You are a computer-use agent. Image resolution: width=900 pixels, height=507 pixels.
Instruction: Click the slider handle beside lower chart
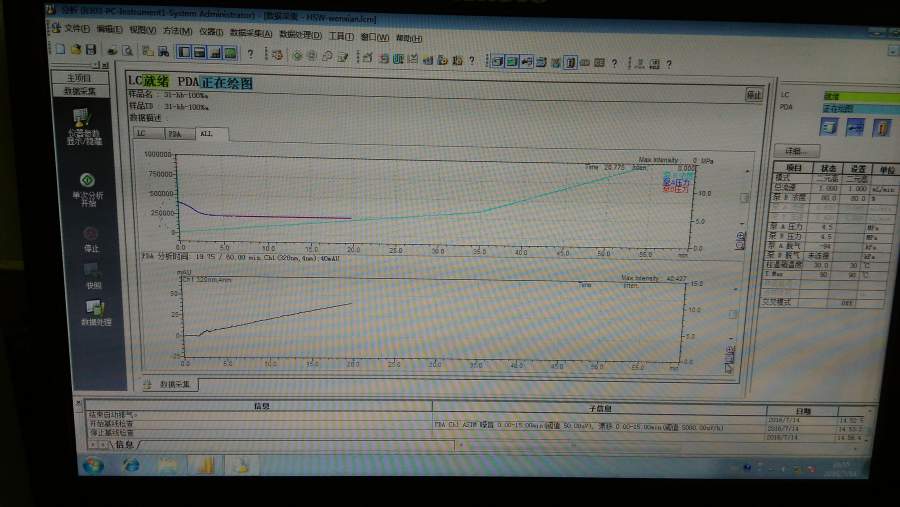point(733,314)
